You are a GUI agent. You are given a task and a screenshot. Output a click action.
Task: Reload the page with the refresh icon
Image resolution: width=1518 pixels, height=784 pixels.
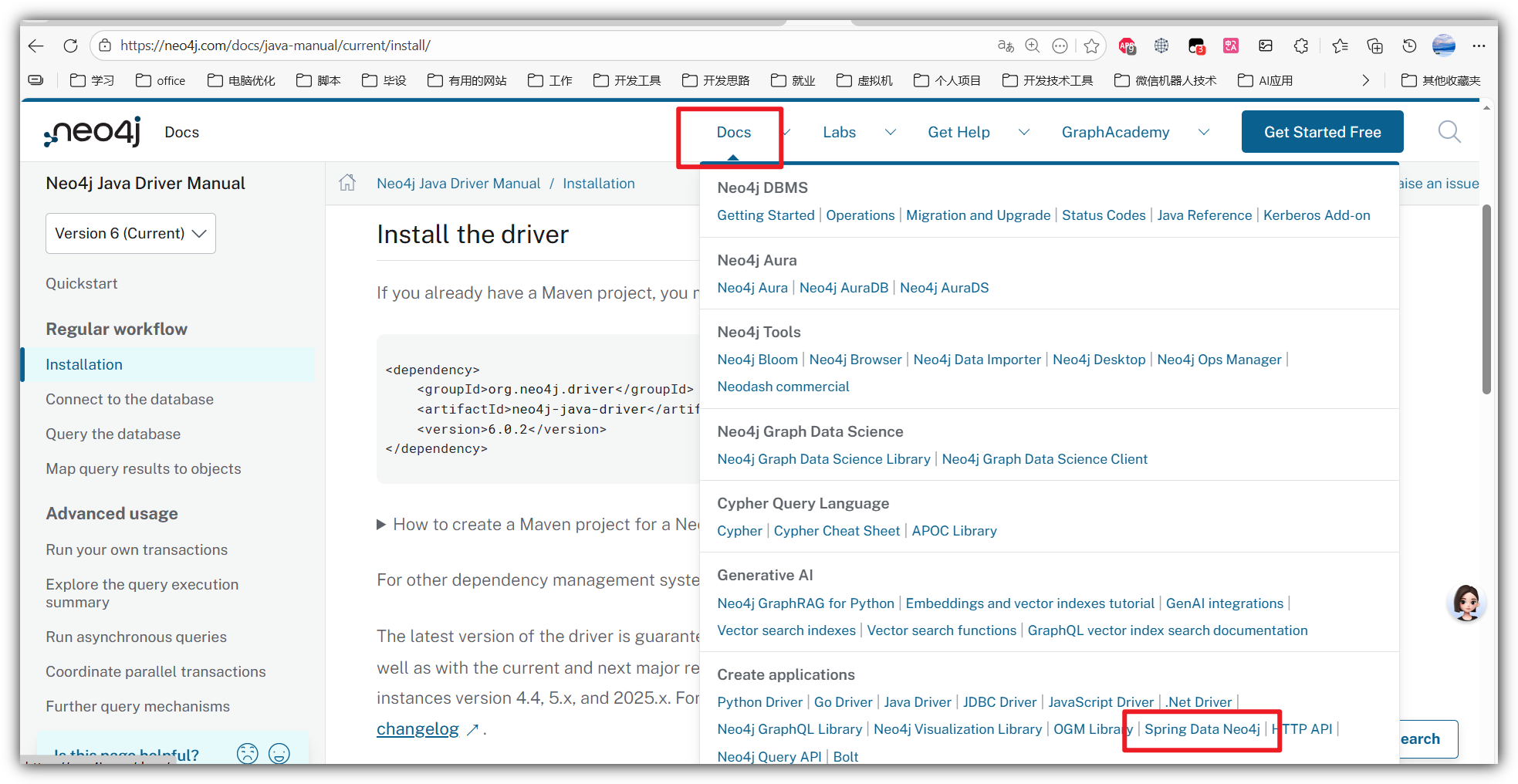[x=70, y=46]
